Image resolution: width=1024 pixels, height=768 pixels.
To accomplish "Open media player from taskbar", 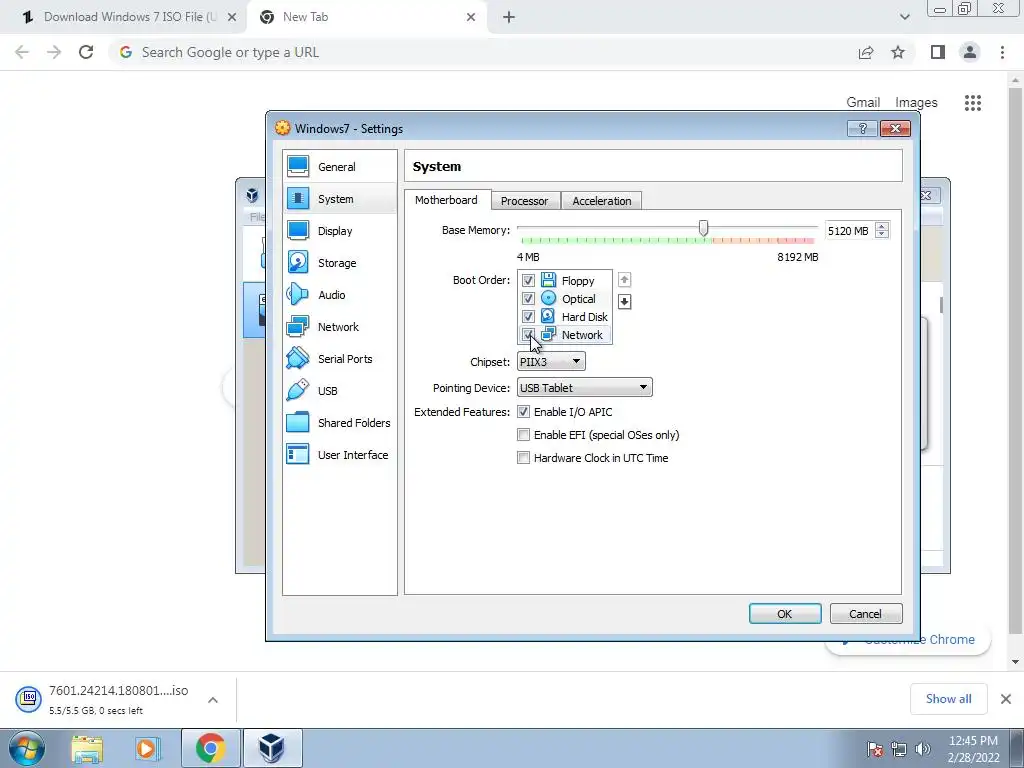I will click(x=147, y=748).
